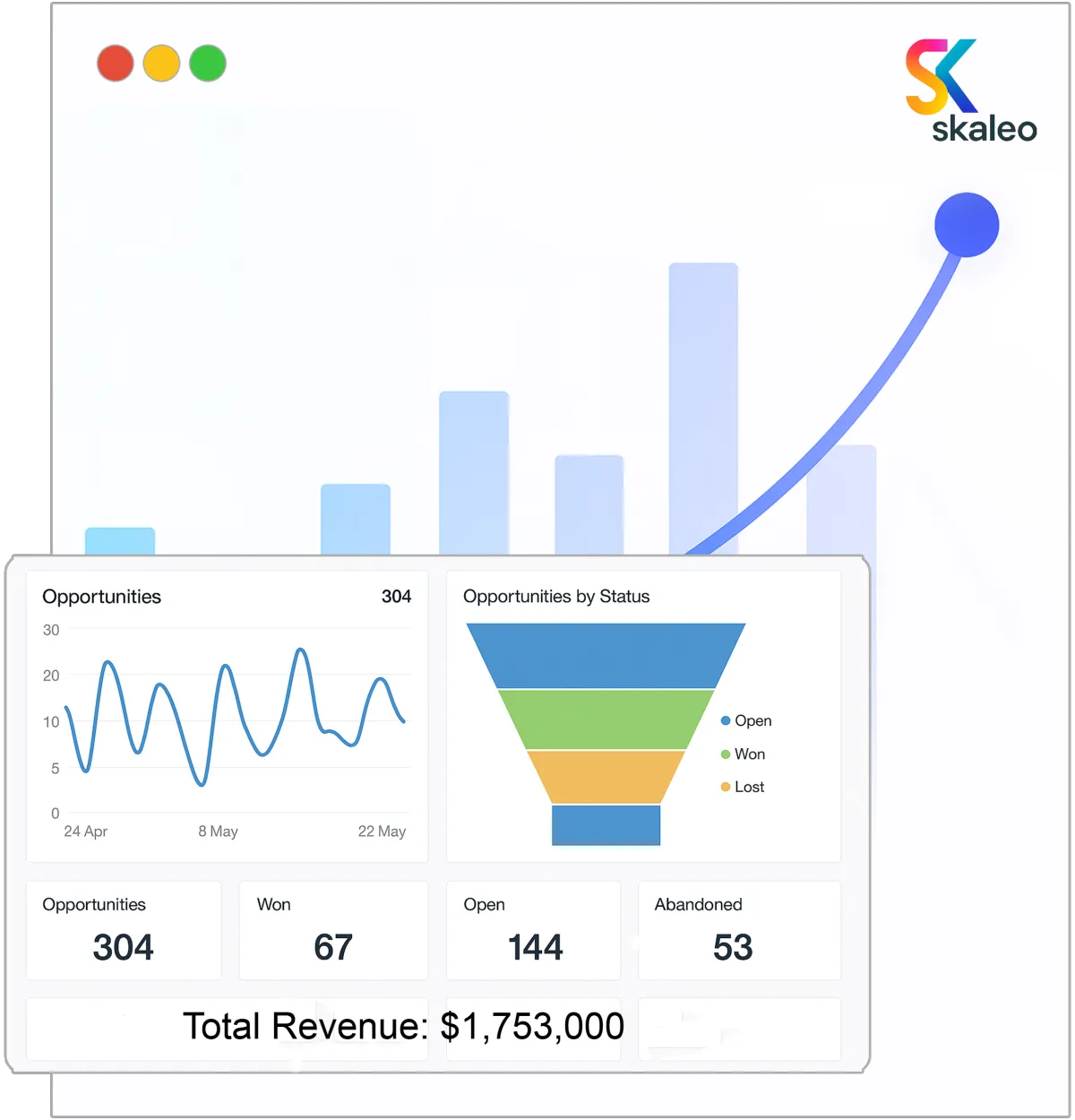Click the green maximize dot
The image size is (1075, 1120).
click(x=208, y=64)
